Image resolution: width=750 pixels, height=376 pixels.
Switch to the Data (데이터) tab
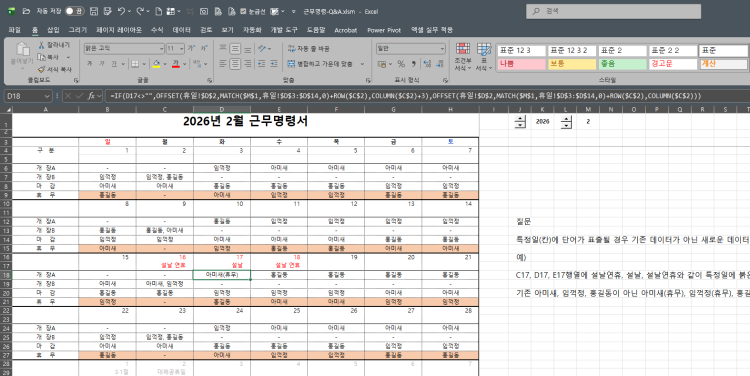[181, 30]
